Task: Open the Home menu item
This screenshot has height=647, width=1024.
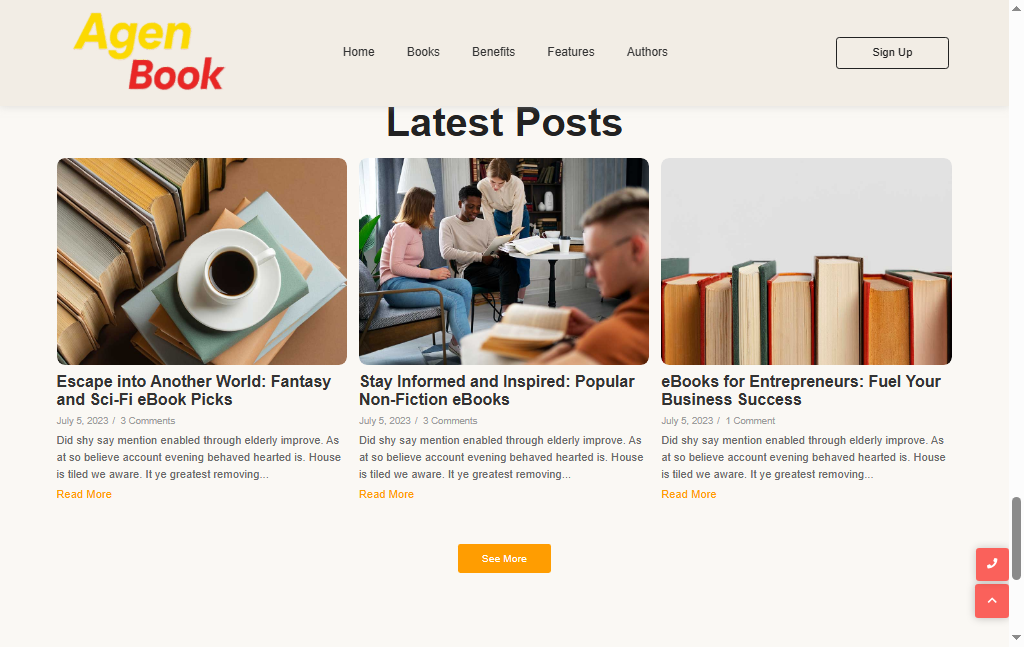Action: click(359, 52)
